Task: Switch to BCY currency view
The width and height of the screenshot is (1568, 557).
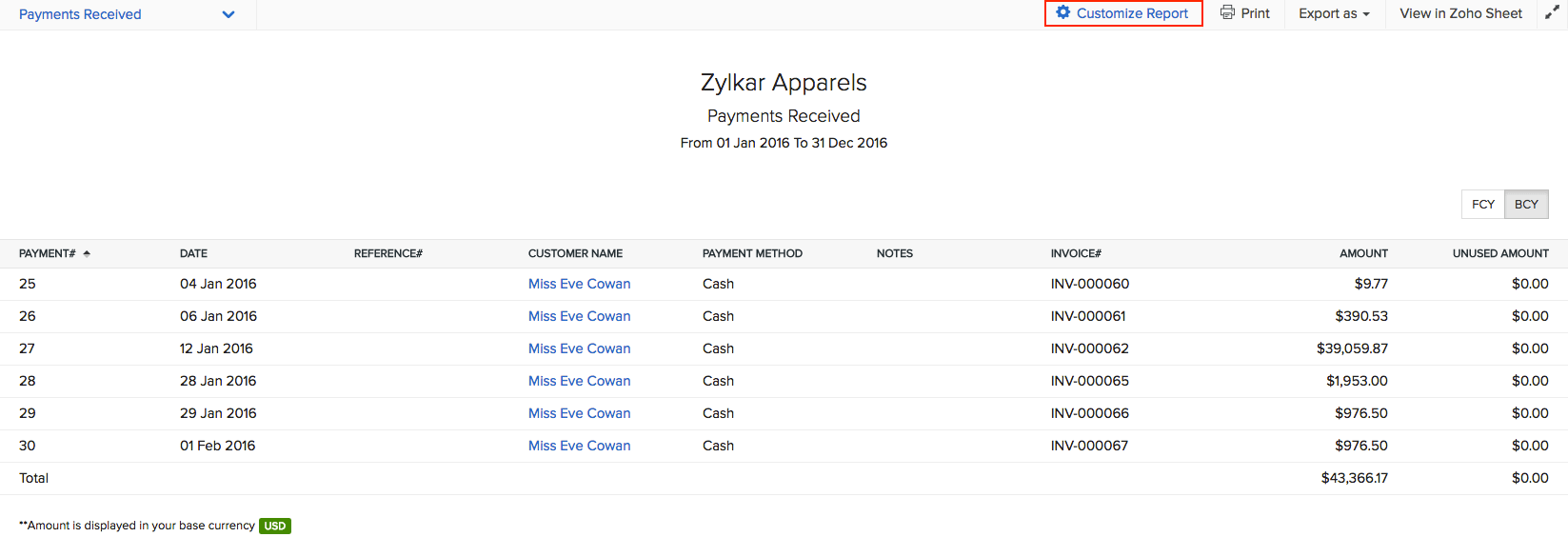Action: (1526, 205)
